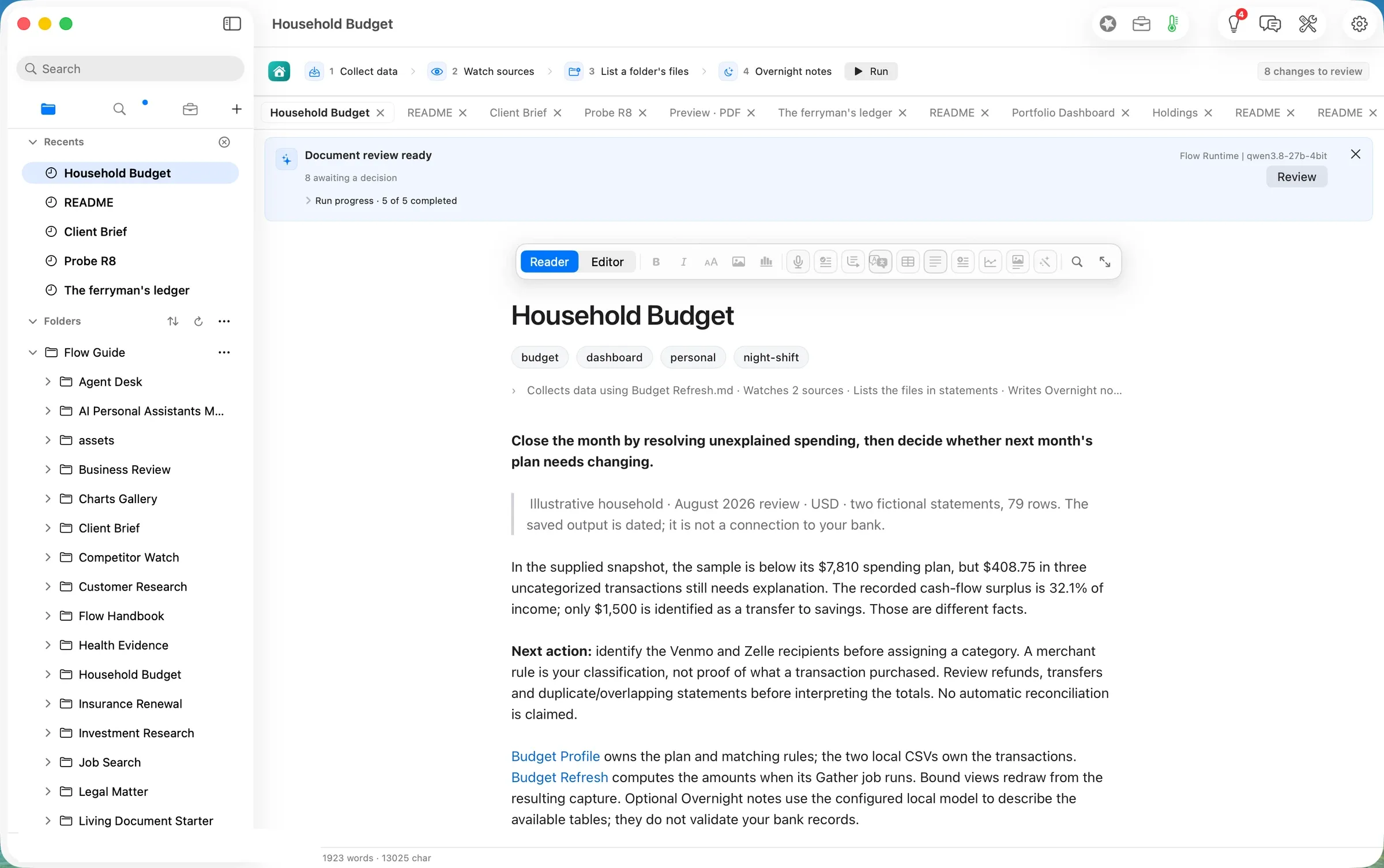Open the settings gear icon
The image size is (1384, 868).
(1359, 24)
